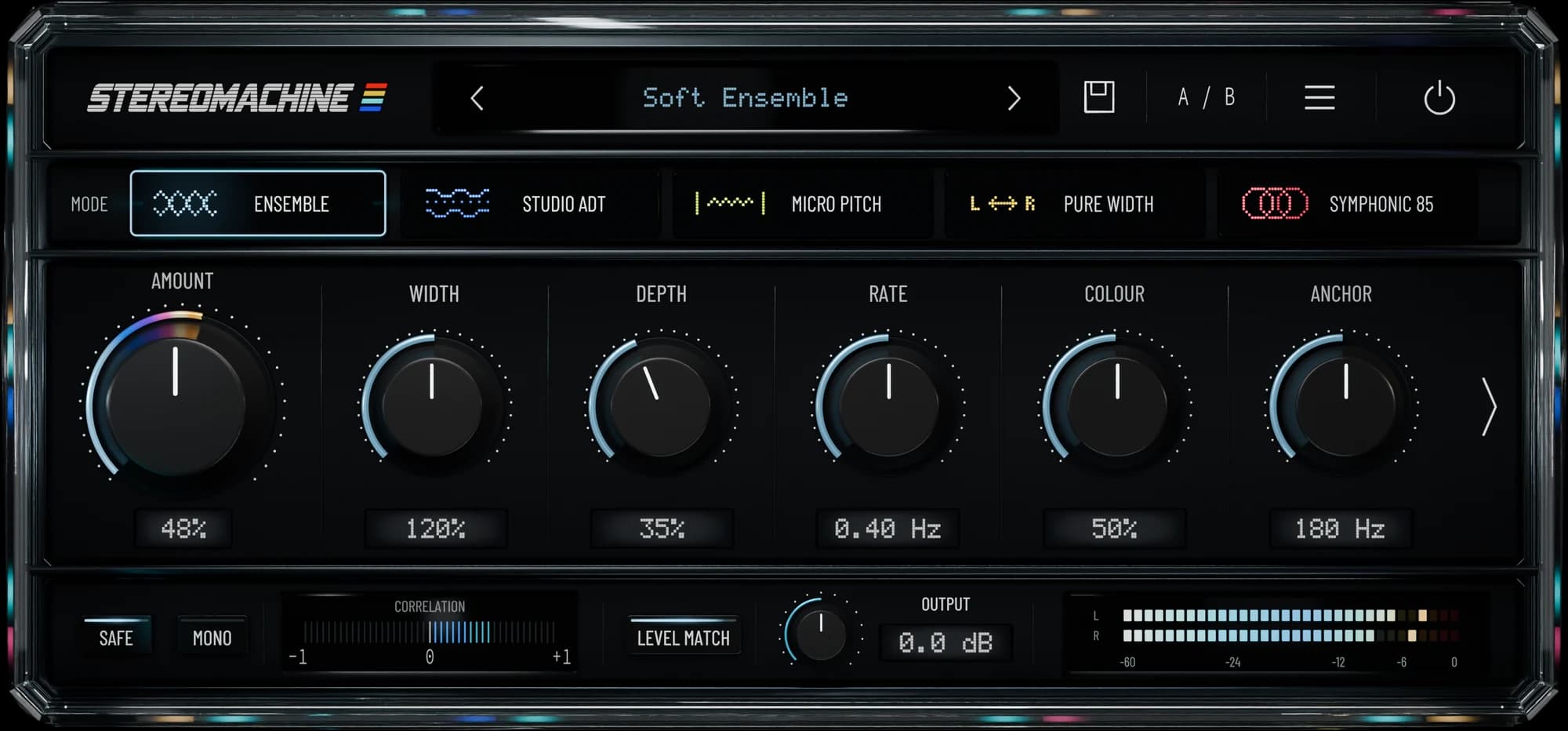Toggle the power bypass icon

[1439, 98]
